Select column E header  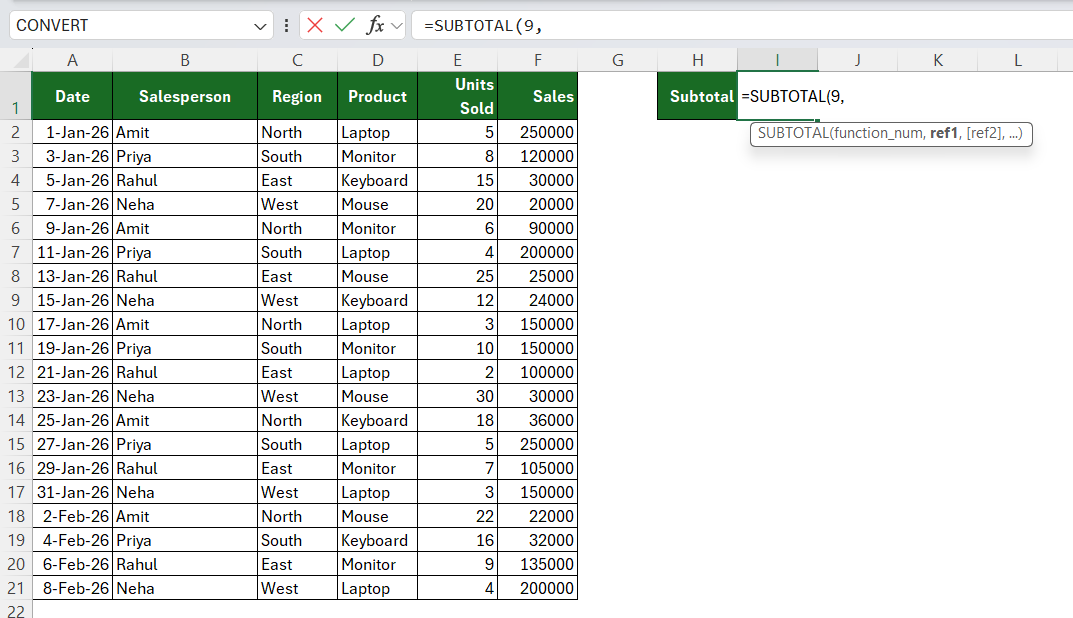(x=457, y=60)
